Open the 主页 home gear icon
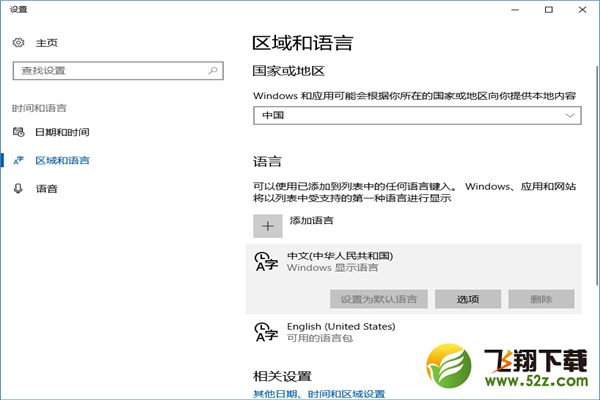 18,42
